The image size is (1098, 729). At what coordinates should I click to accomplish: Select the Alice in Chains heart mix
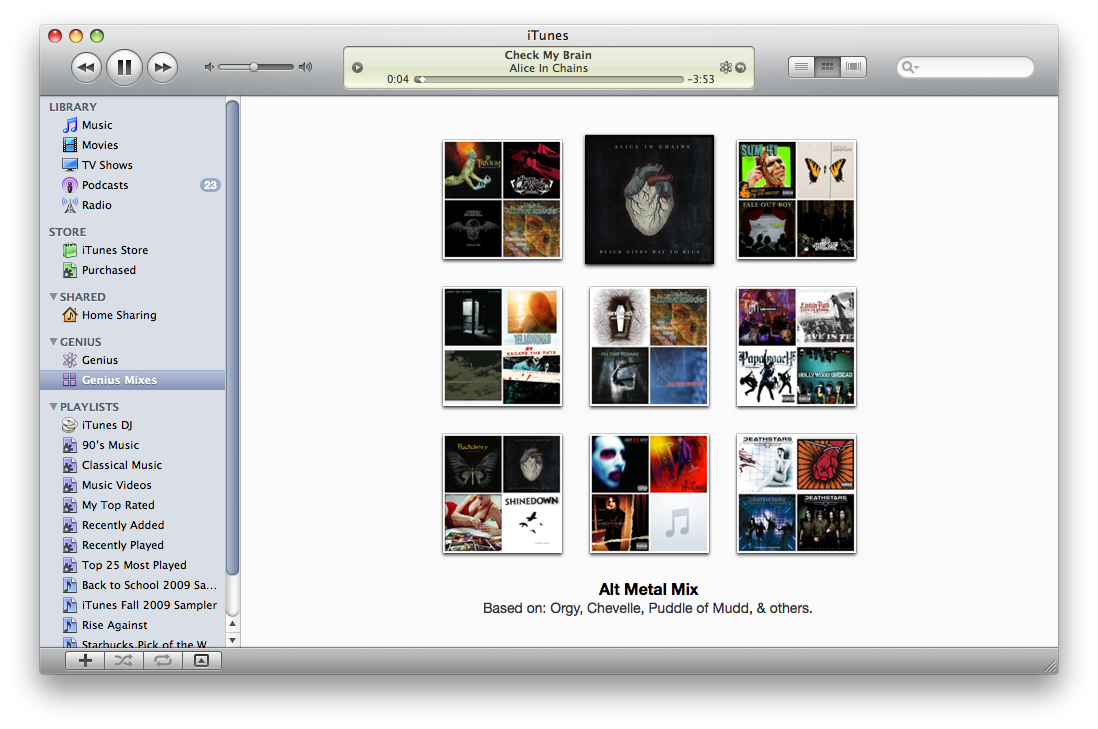click(649, 200)
